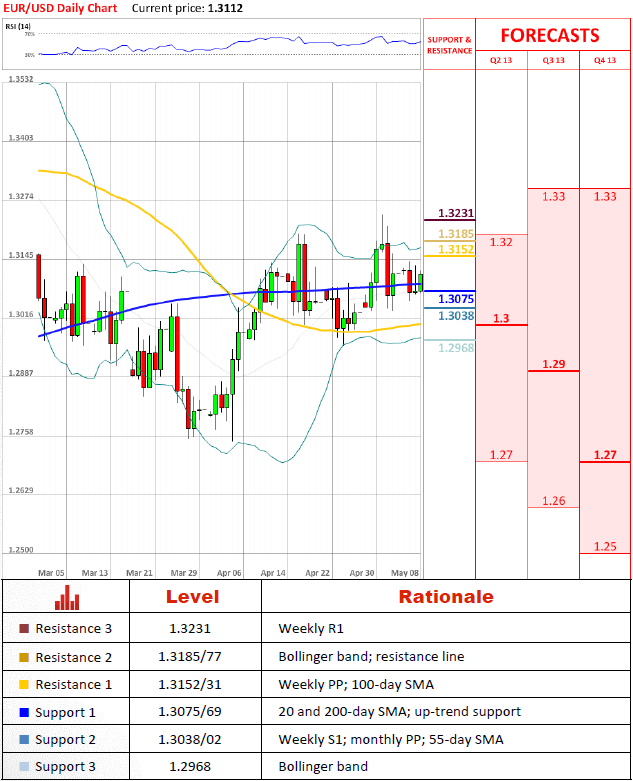
Task: Click the Support 1 blue swatch
Action: (x=24, y=712)
